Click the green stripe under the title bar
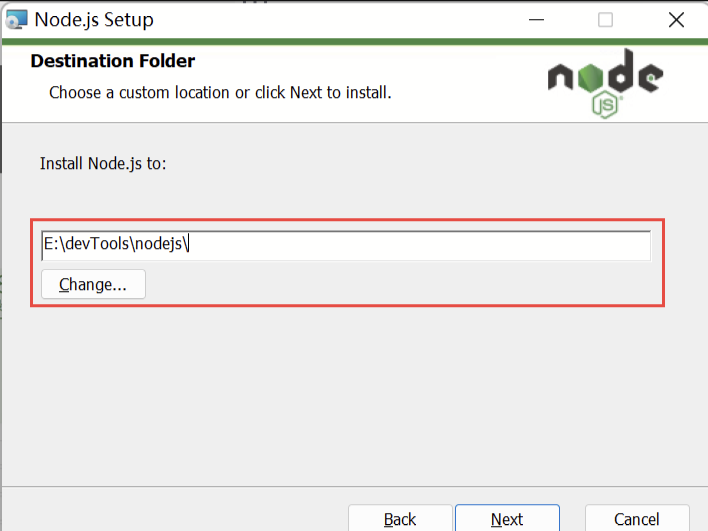The width and height of the screenshot is (708, 531). point(300,42)
